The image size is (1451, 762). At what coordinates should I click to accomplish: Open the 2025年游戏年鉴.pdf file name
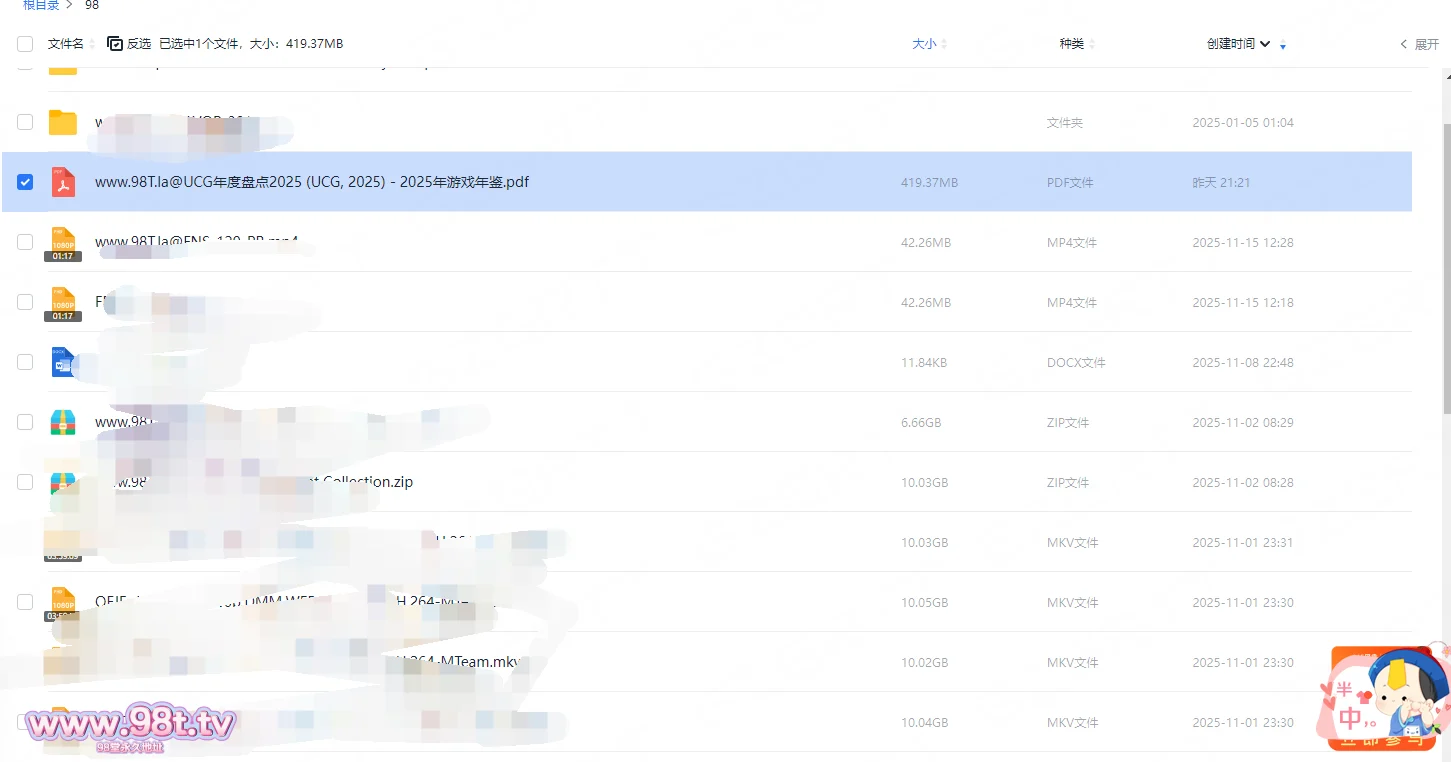[312, 182]
